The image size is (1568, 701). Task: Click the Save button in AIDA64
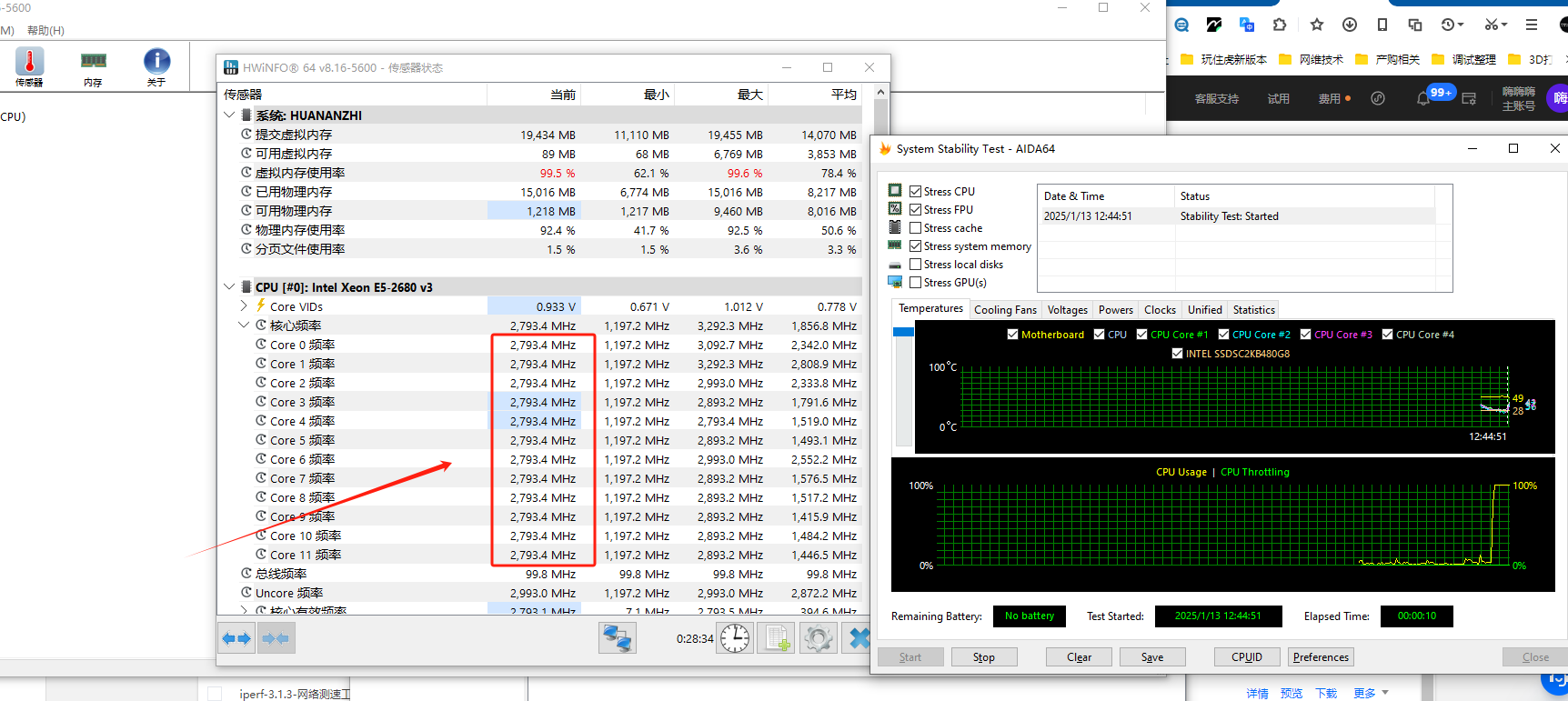[x=1152, y=657]
